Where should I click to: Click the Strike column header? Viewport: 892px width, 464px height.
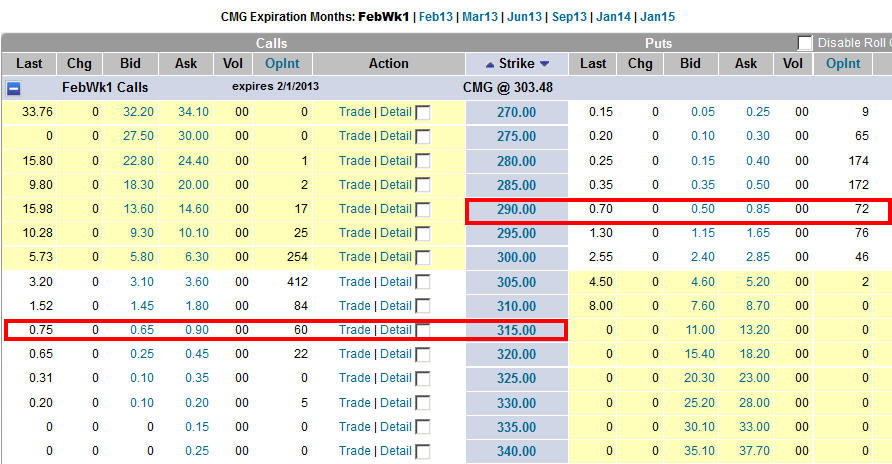[517, 64]
